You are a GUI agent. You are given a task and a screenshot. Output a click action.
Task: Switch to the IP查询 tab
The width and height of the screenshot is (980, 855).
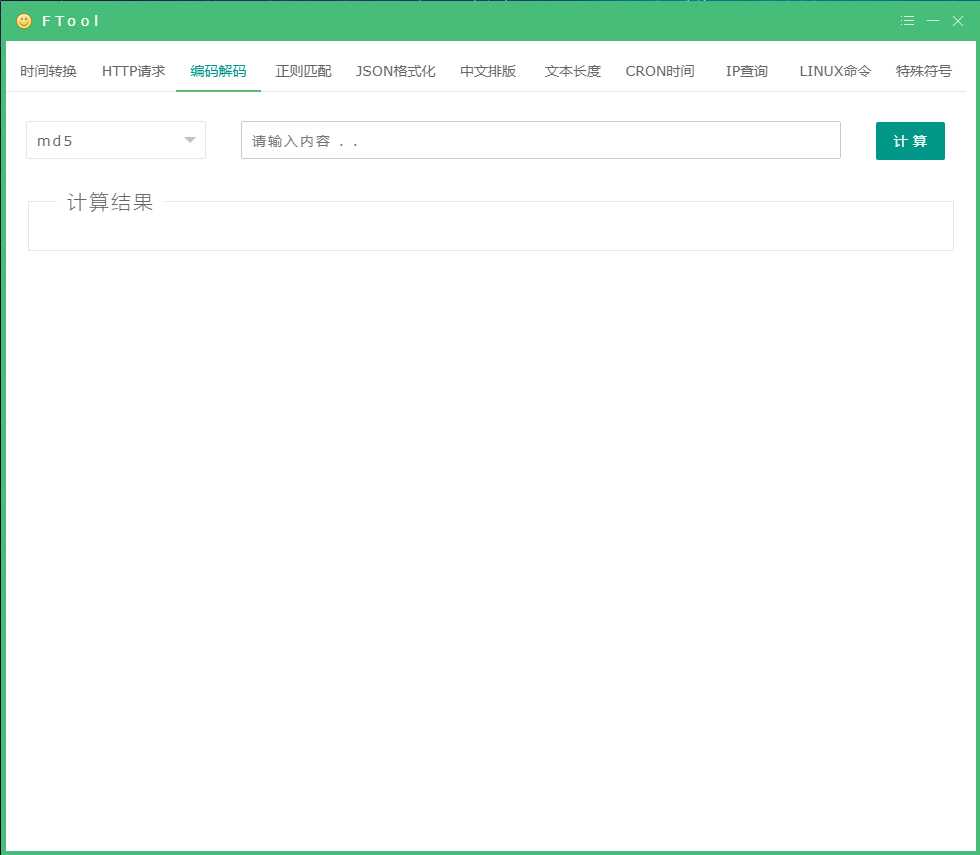746,71
